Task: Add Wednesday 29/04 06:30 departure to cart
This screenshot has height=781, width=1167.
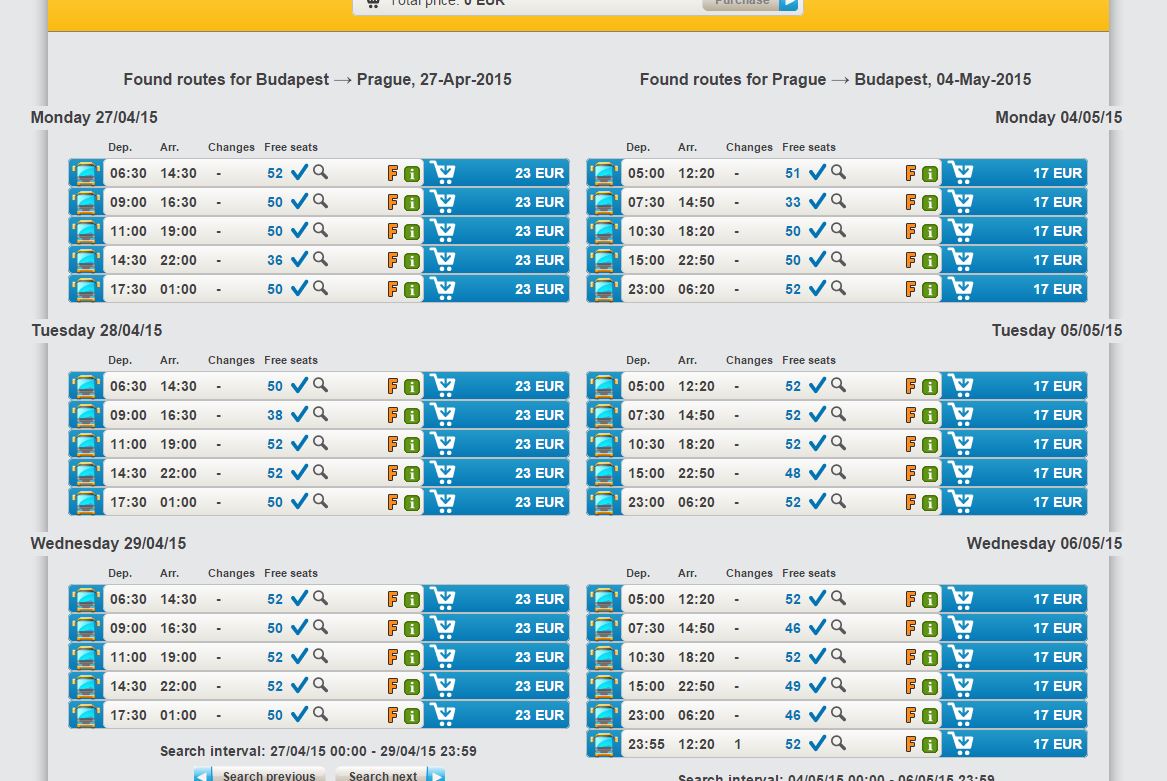Action: click(443, 599)
